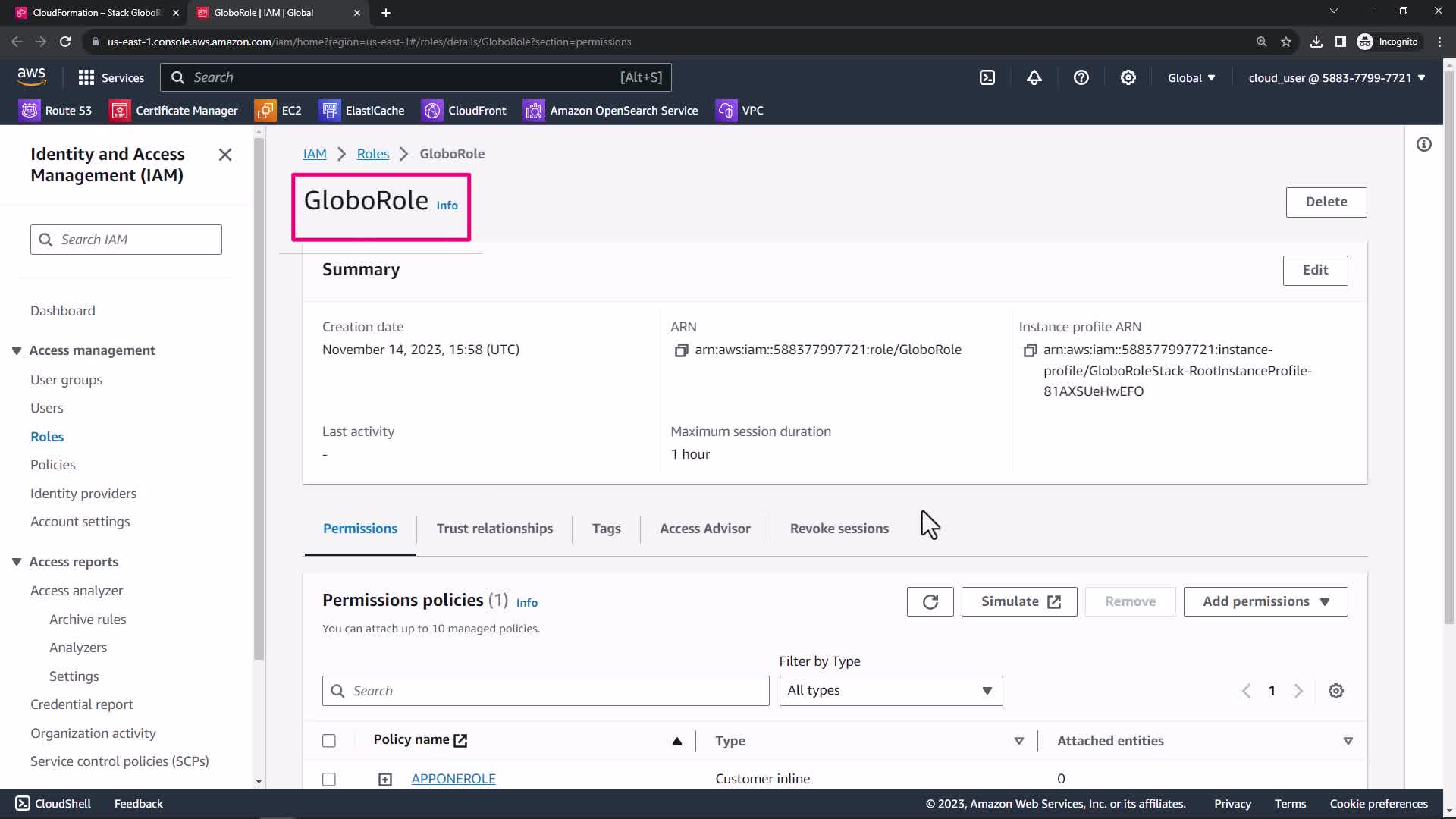Viewport: 1456px width, 819px height.
Task: Click the policies search field
Action: [546, 691]
